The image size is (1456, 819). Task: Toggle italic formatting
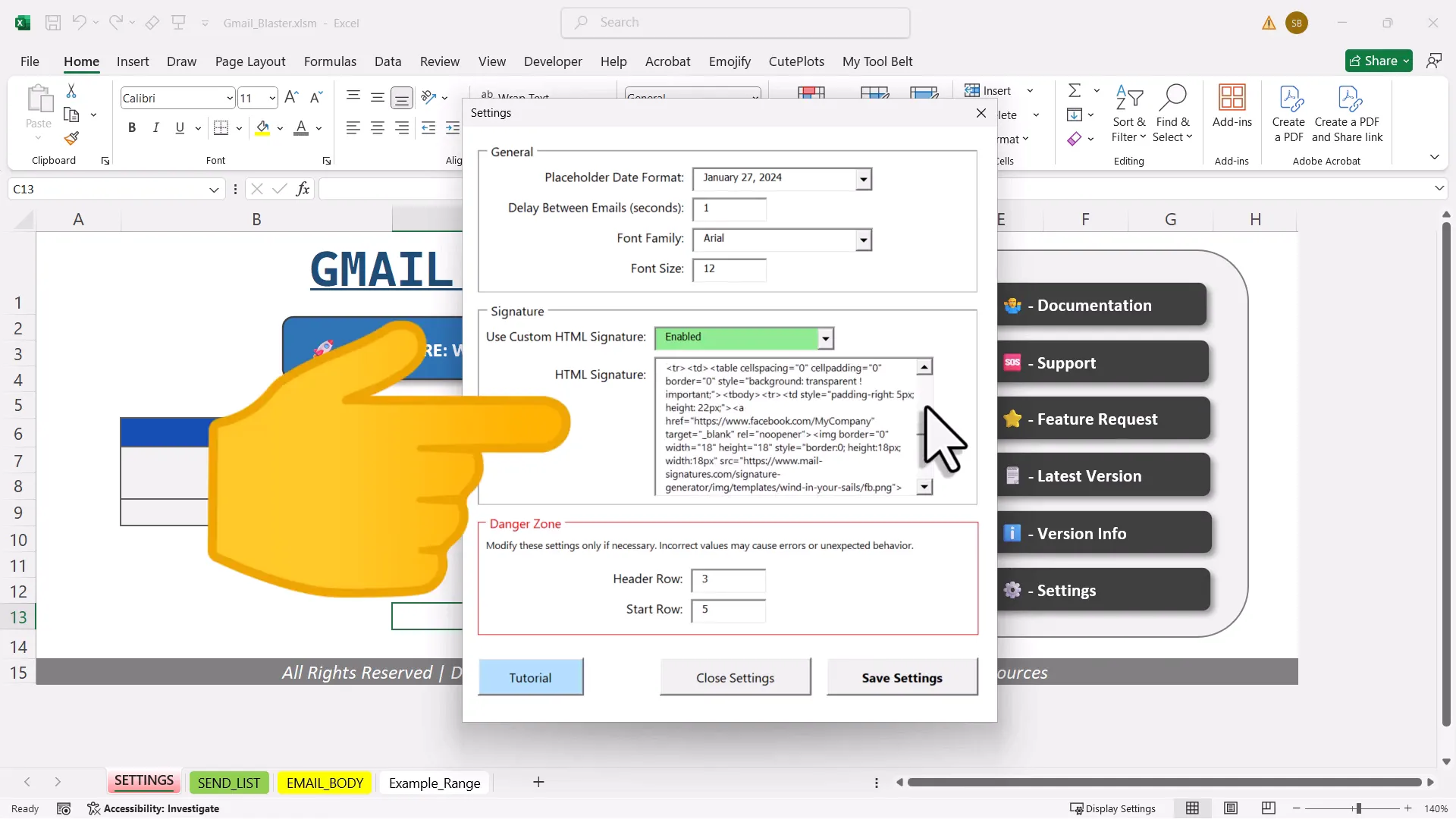155,127
